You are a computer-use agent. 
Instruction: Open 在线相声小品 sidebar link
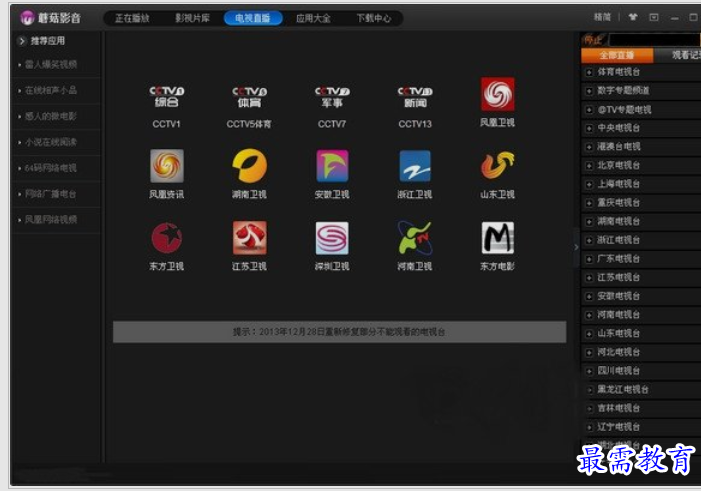[x=51, y=91]
